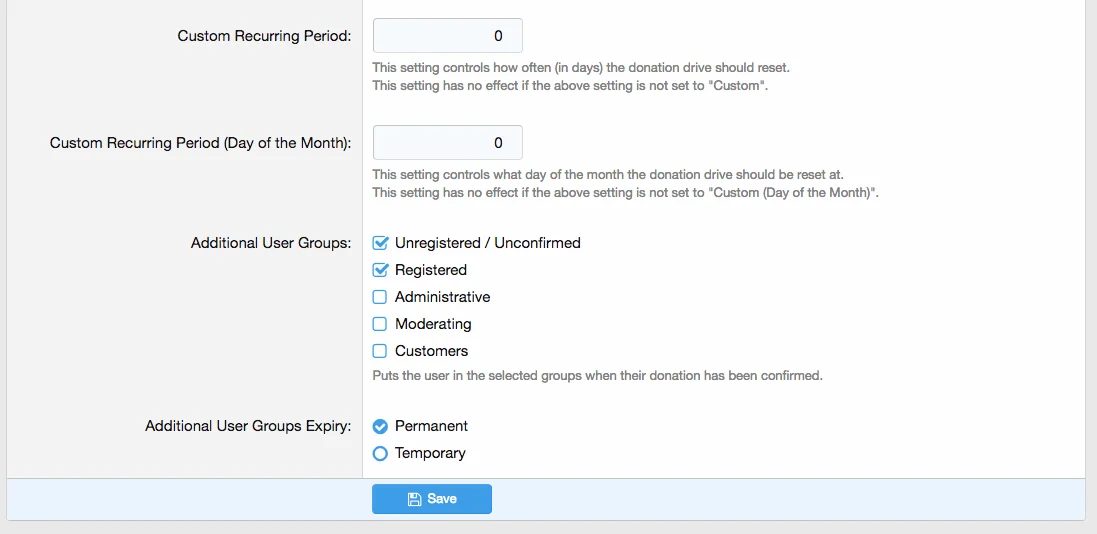
Task: Click the "Additional User Groups:" field label
Action: tap(270, 243)
